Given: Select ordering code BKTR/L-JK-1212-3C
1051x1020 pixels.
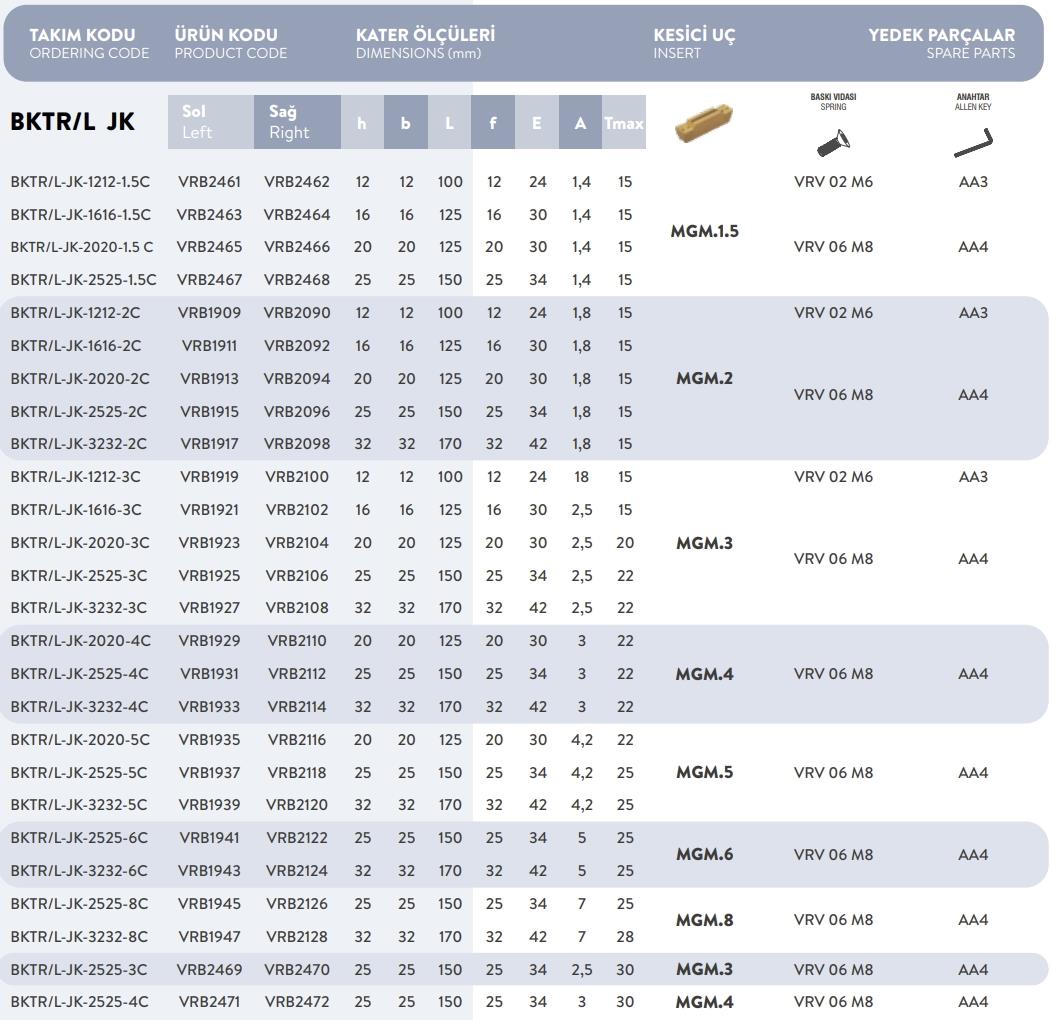Looking at the screenshot, I should click(75, 476).
